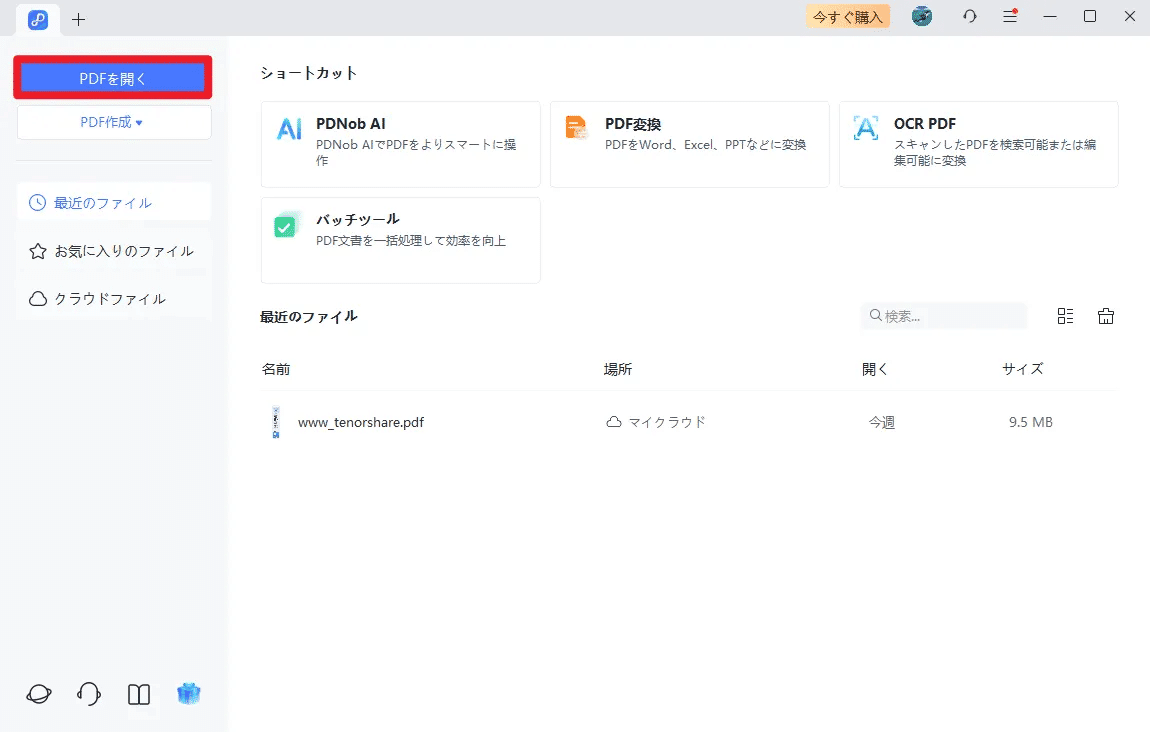Open the PDNob AI shortcut

point(400,144)
